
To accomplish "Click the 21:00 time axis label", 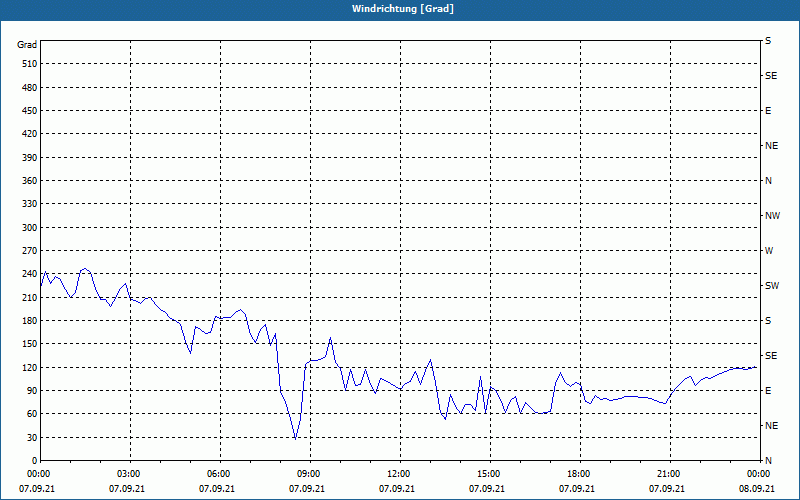I will coord(669,474).
